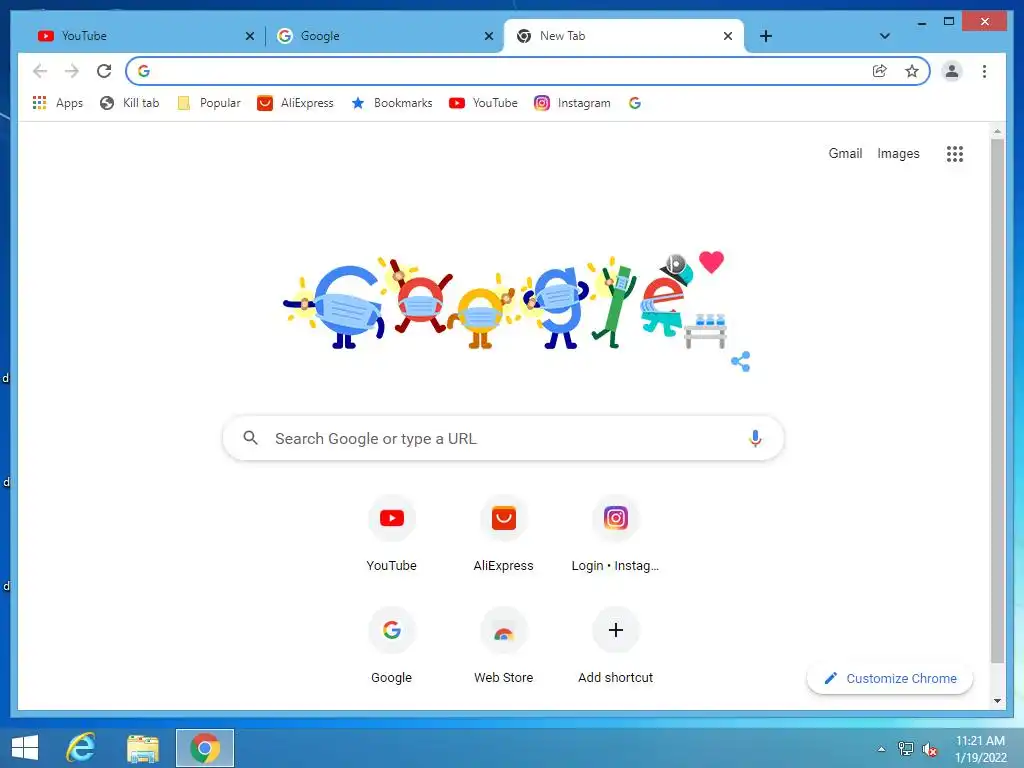
Task: Open the Instagram bookmark in bookmarks bar
Action: [572, 103]
